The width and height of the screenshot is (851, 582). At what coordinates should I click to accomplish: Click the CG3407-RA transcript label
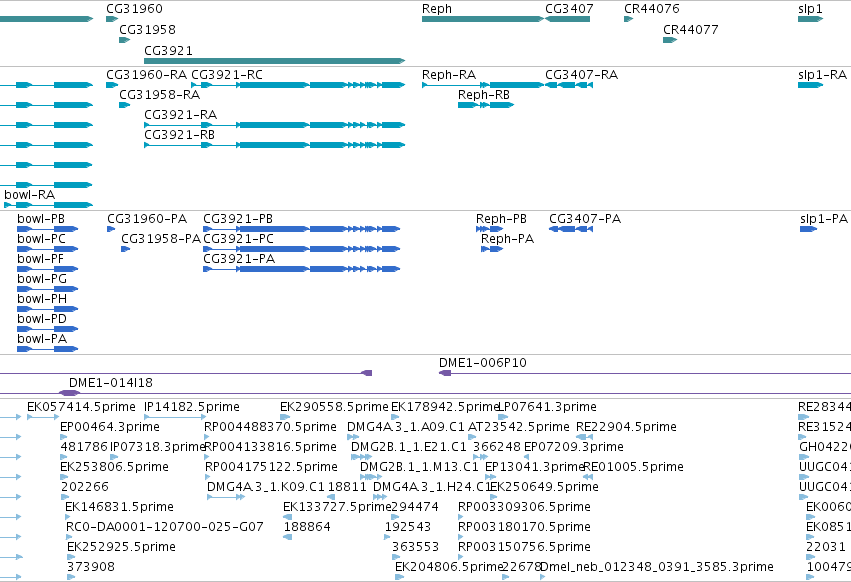coord(581,74)
